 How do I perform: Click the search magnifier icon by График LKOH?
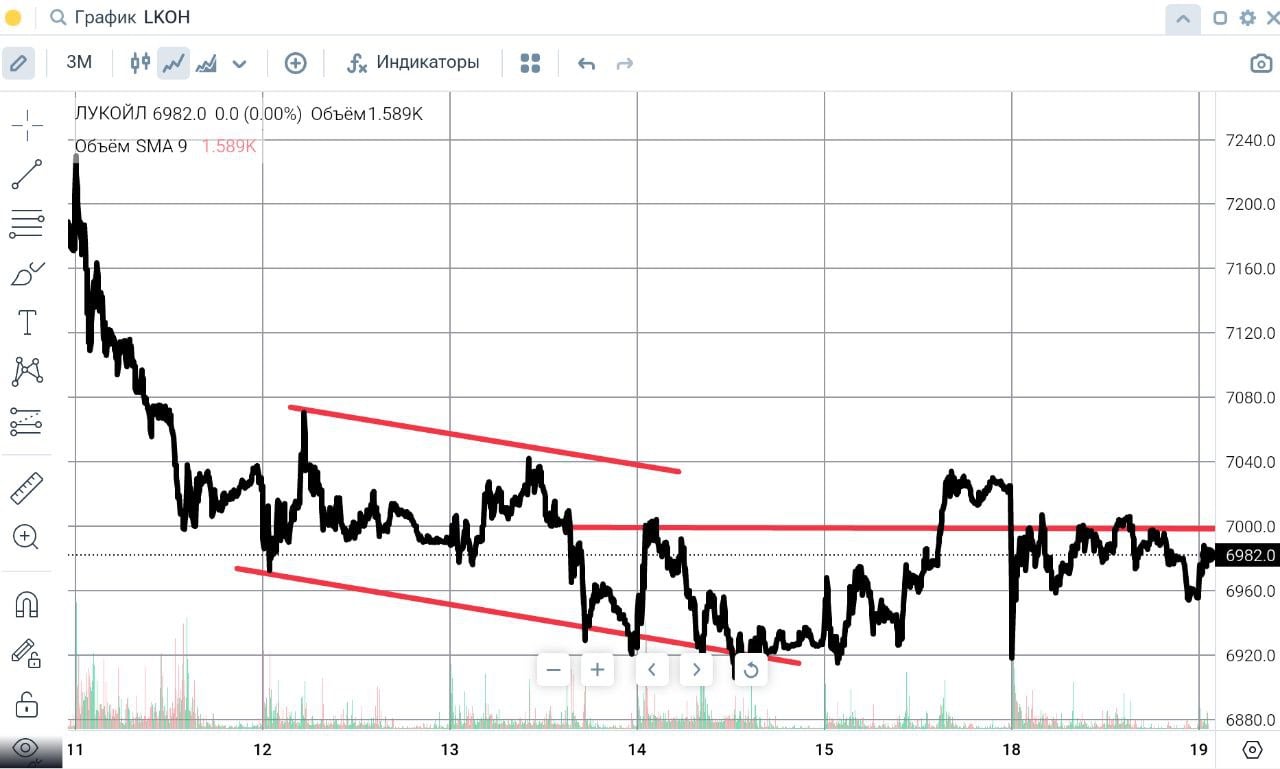[59, 17]
